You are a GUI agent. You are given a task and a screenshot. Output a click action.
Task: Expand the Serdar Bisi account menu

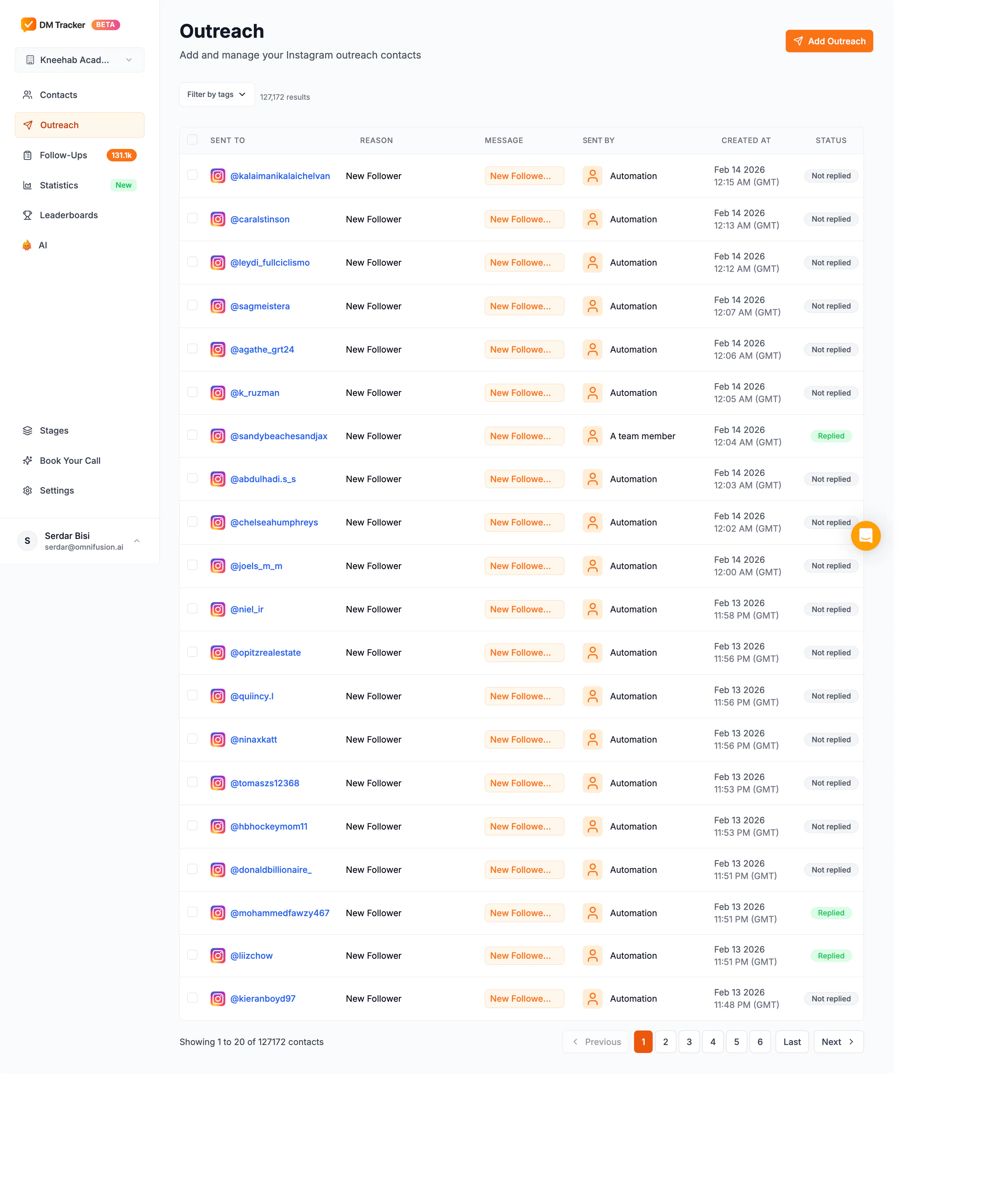[x=80, y=541]
